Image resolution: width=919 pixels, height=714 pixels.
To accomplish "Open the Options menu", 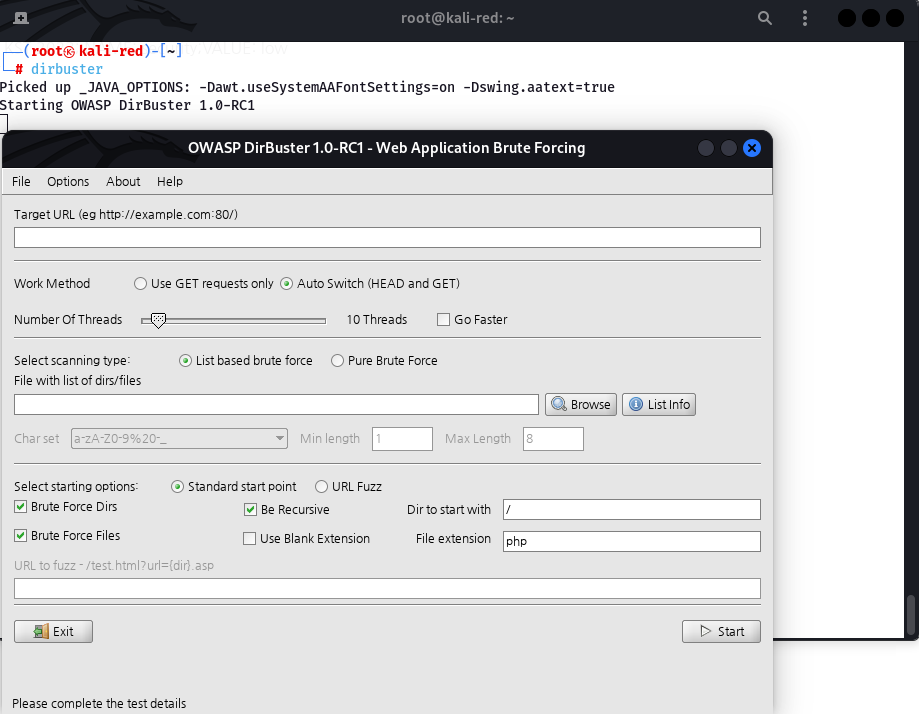I will point(68,182).
